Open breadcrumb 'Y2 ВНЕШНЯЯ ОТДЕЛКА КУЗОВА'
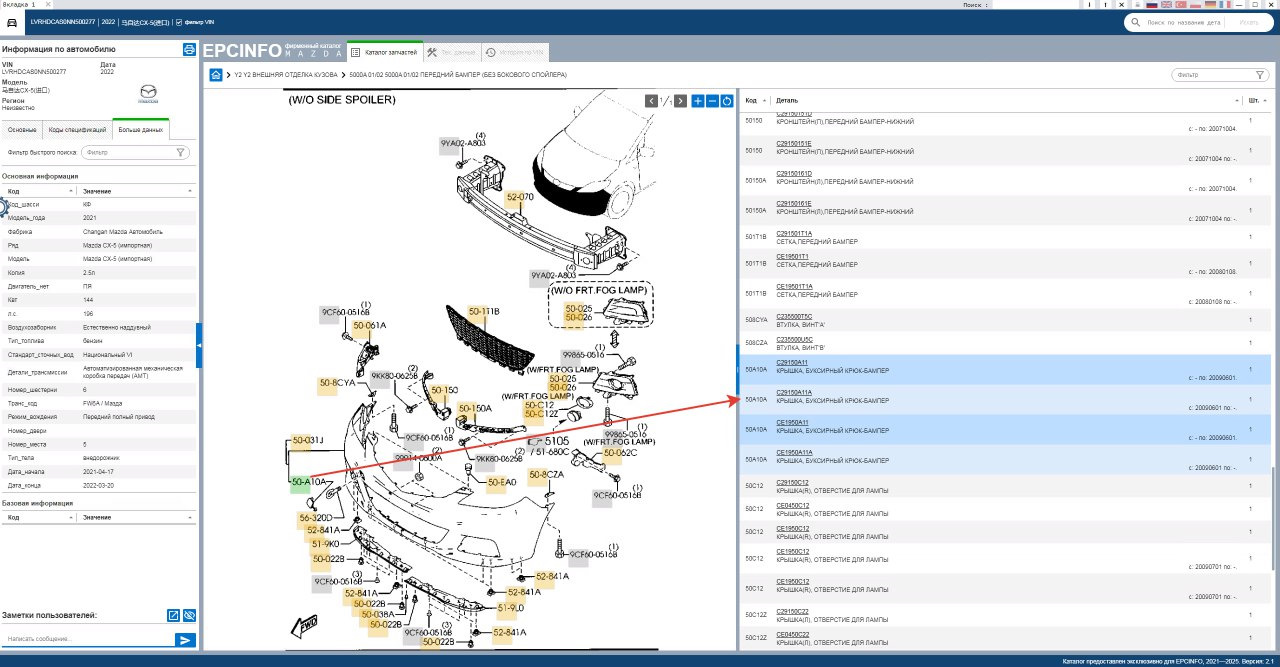 point(286,75)
